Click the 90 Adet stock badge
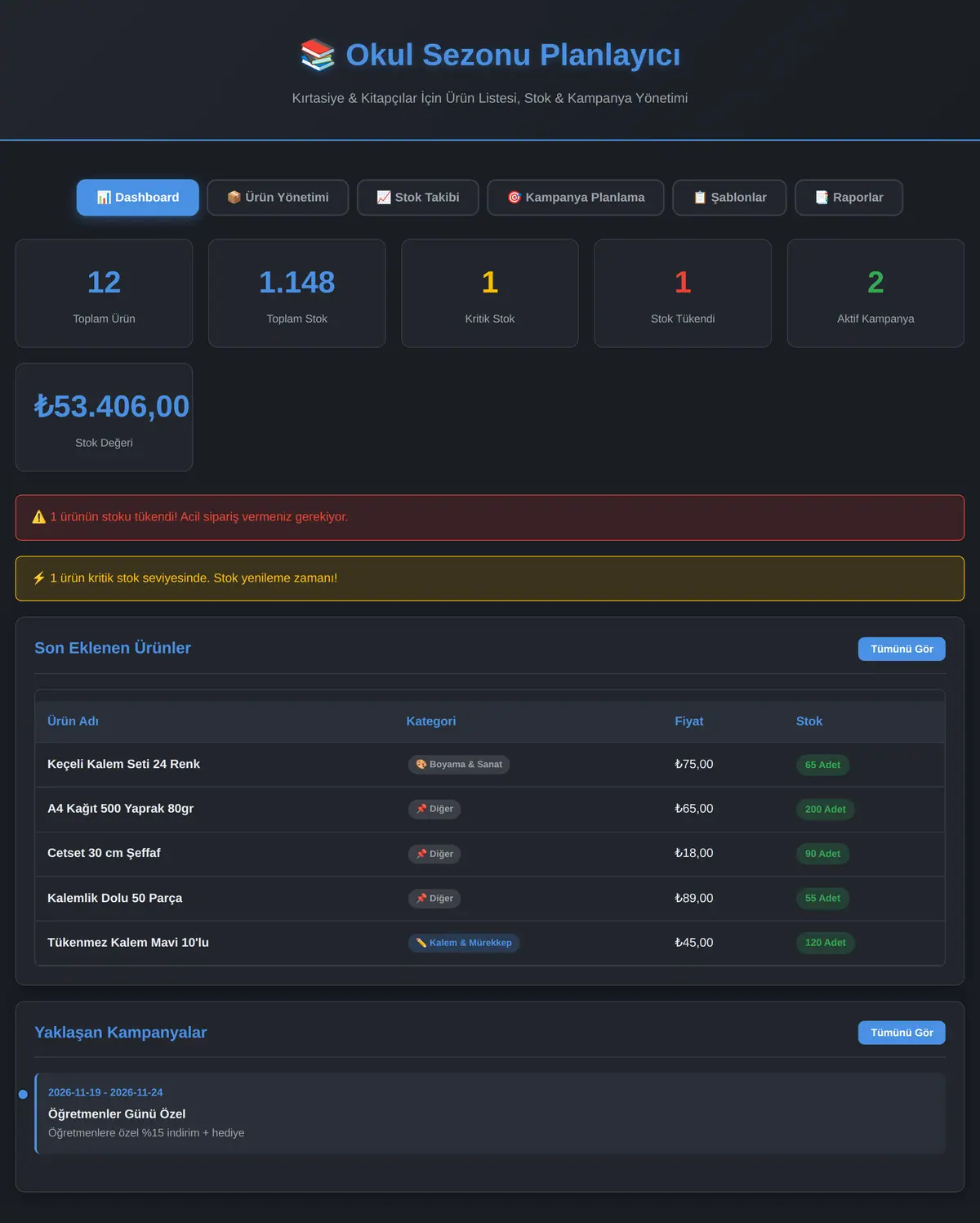This screenshot has height=1223, width=980. click(822, 854)
